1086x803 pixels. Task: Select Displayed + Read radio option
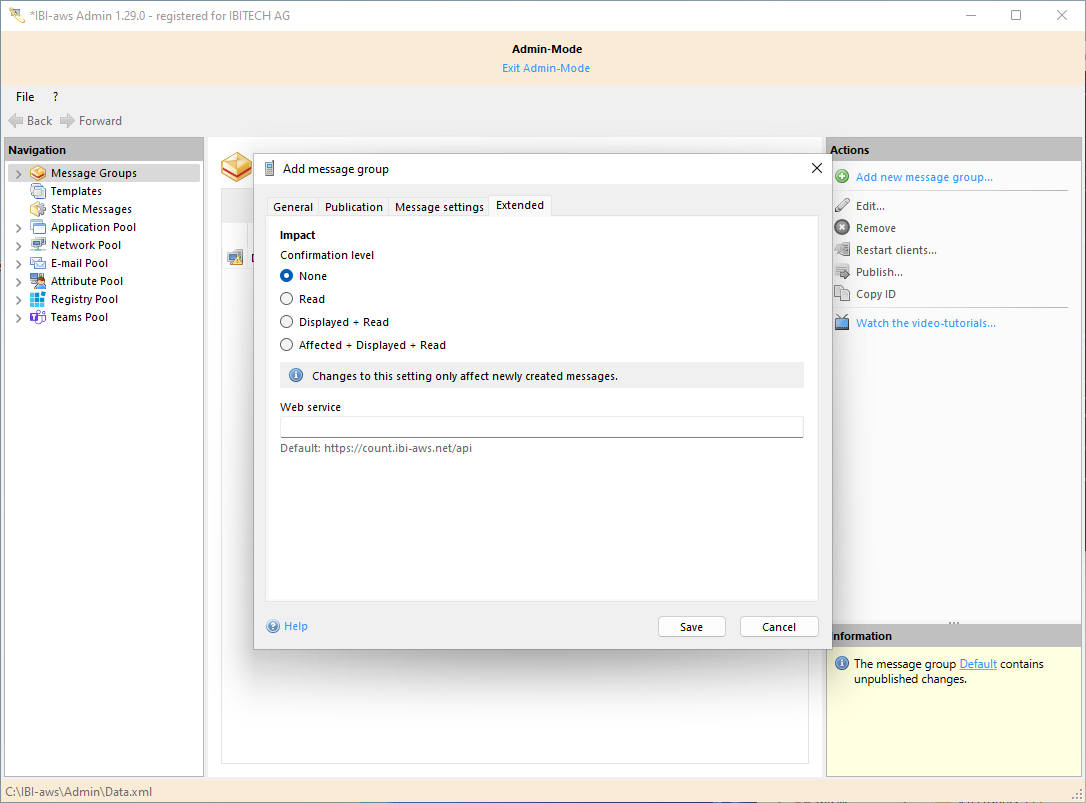click(287, 322)
